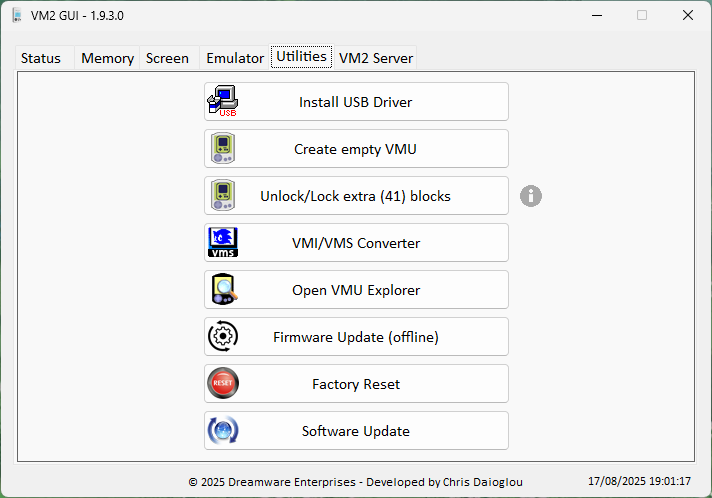The image size is (712, 498).
Task: Show info about the extra blocks option
Action: (531, 196)
